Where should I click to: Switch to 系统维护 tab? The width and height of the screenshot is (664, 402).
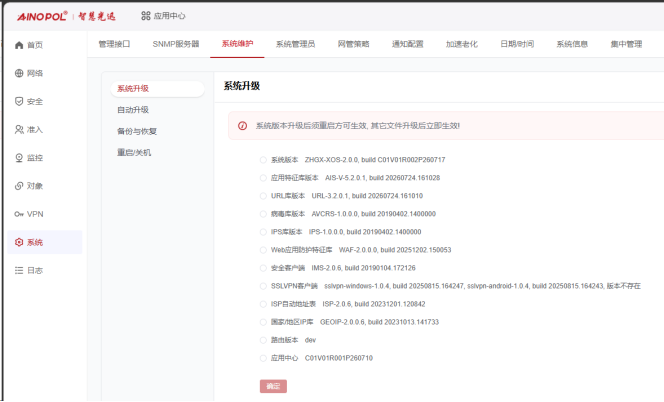237,44
